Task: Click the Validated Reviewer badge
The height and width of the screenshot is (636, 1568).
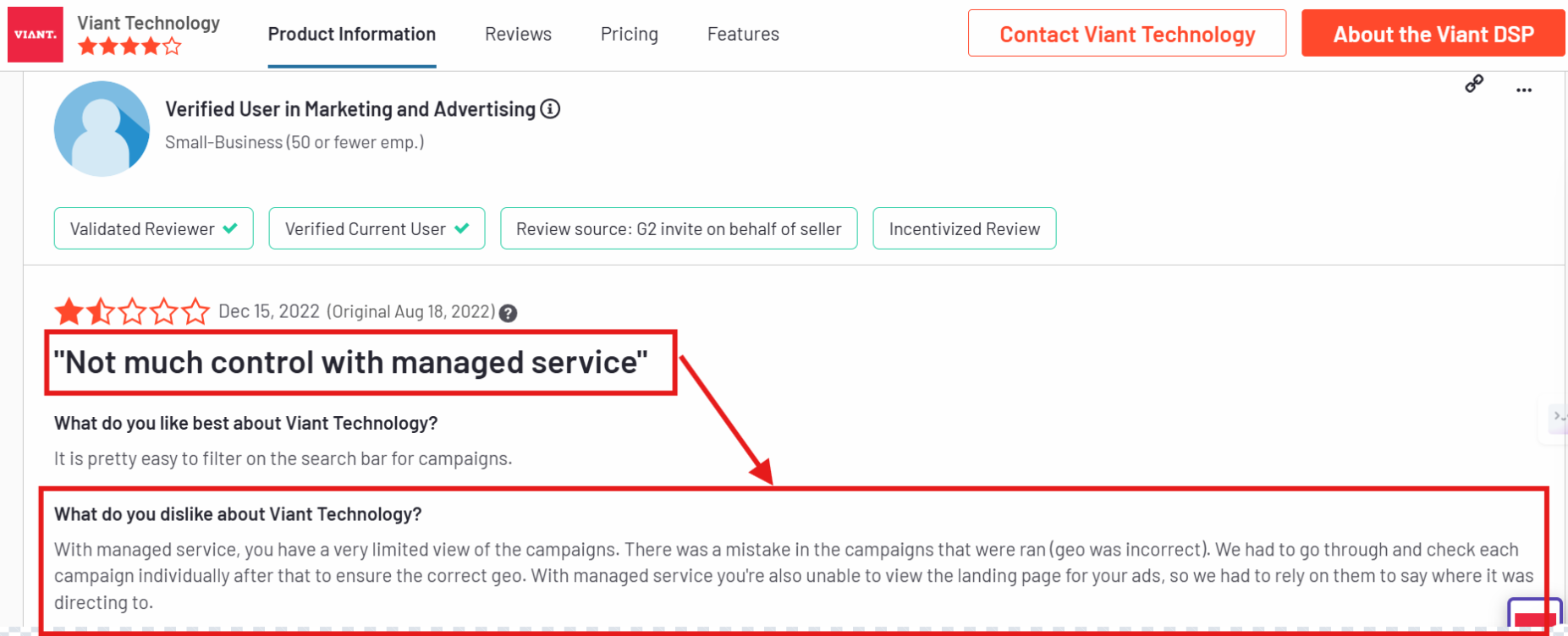Action: pos(154,228)
